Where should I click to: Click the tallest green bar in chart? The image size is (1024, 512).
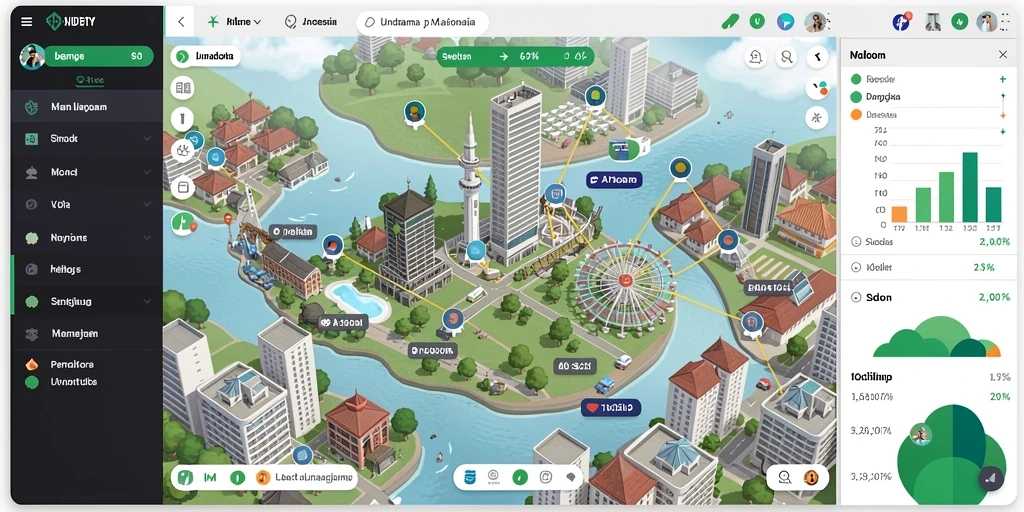(970, 187)
